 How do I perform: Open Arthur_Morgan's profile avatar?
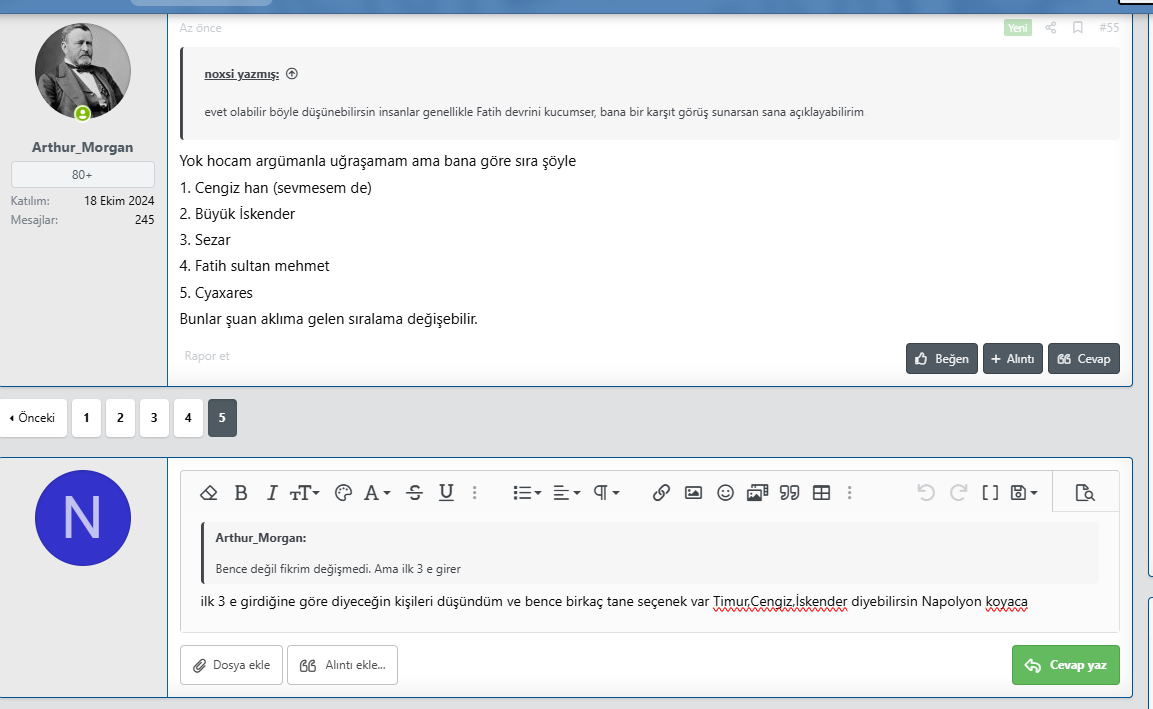tap(83, 71)
